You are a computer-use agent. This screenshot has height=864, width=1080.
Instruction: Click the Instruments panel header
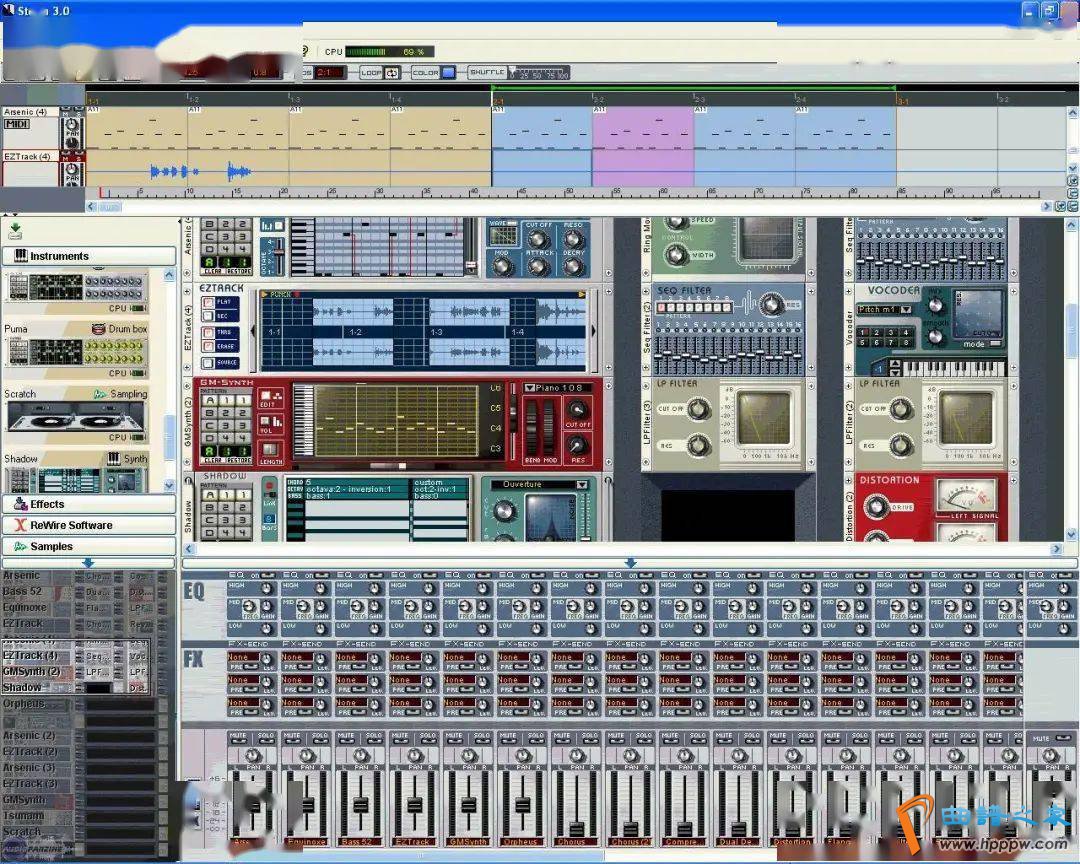[x=88, y=256]
